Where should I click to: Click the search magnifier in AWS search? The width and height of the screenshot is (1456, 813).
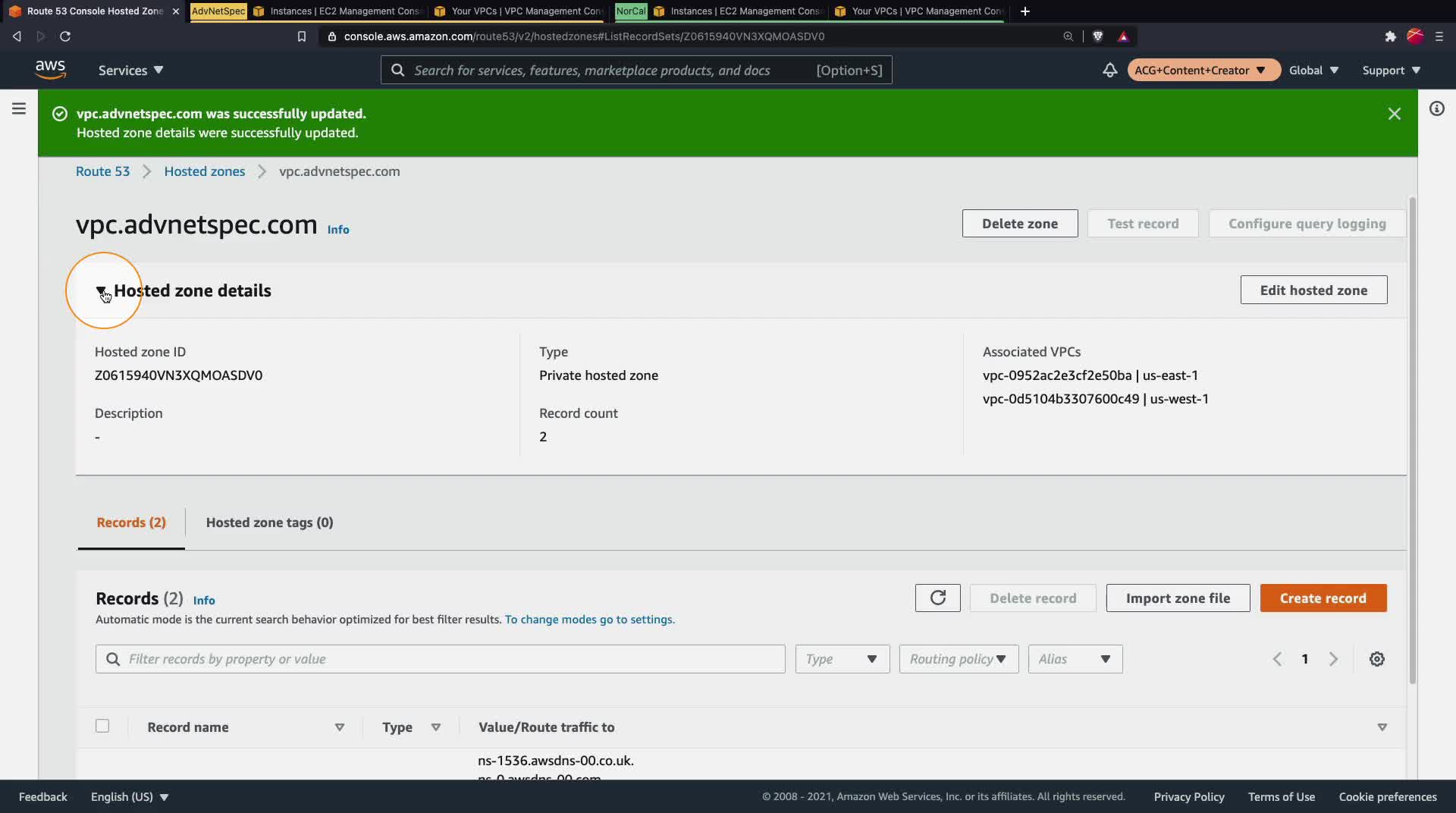point(397,71)
